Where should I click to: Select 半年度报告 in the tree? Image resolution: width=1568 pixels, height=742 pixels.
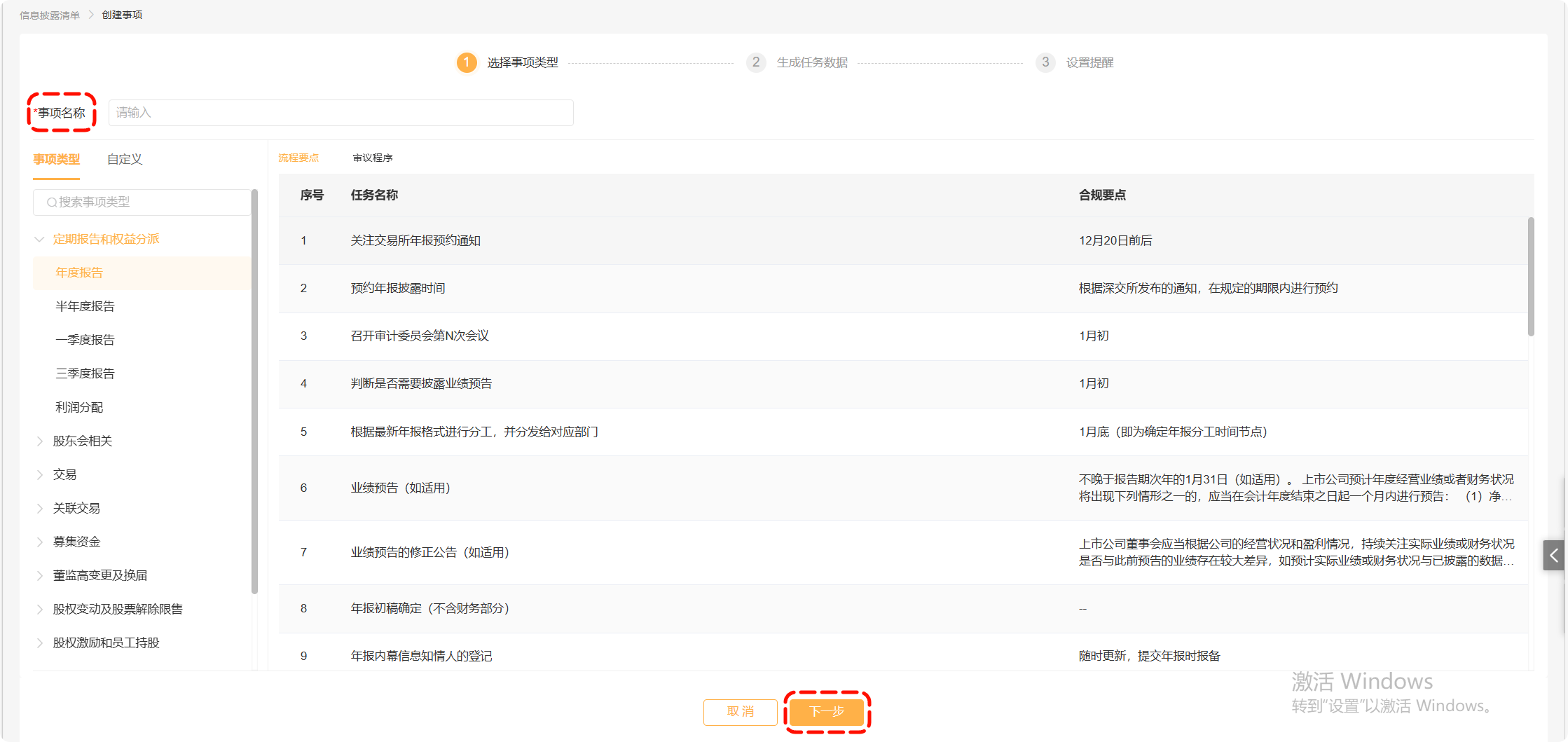85,307
